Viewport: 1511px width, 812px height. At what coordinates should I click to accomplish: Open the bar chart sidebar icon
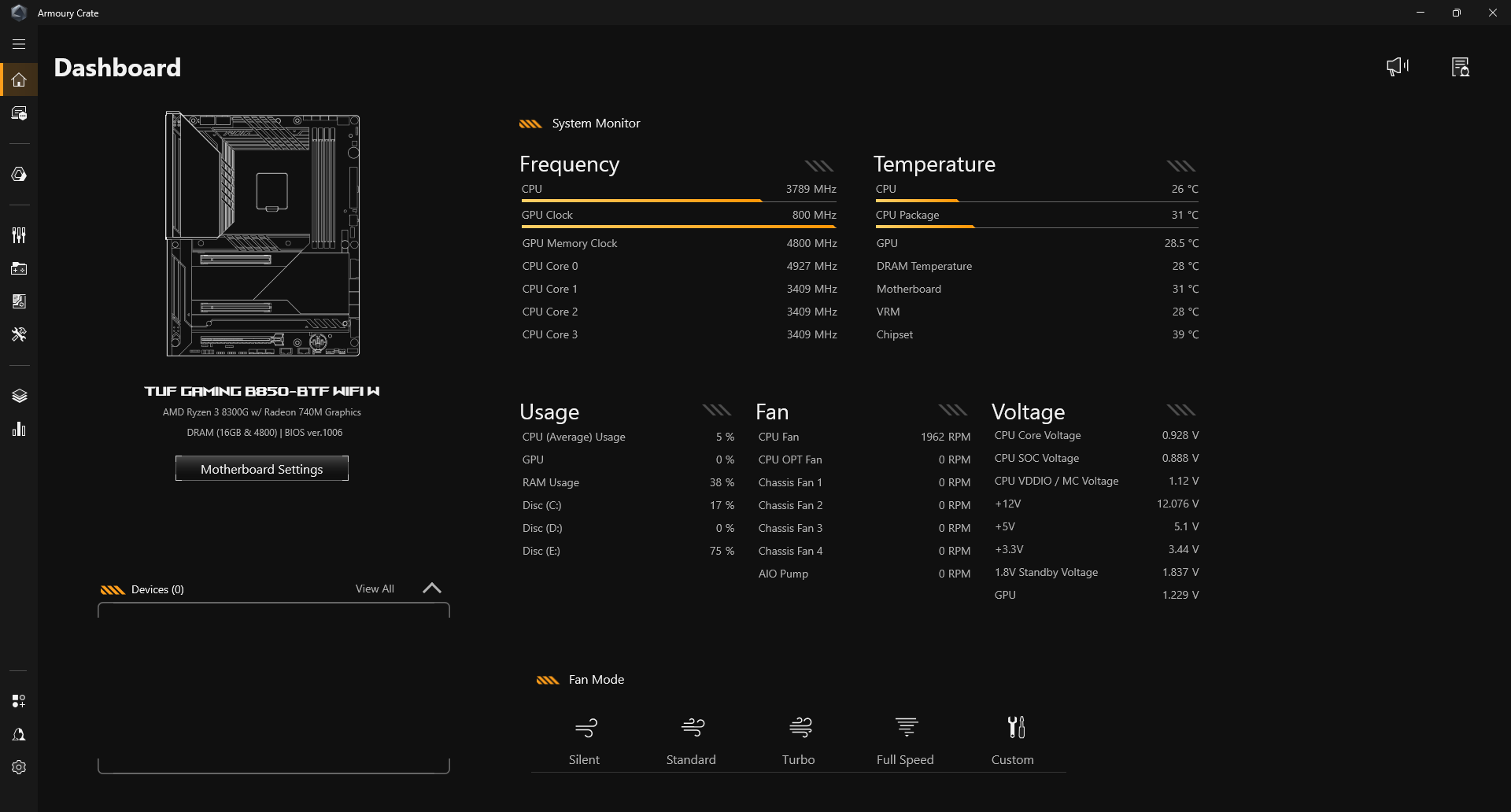(x=19, y=429)
